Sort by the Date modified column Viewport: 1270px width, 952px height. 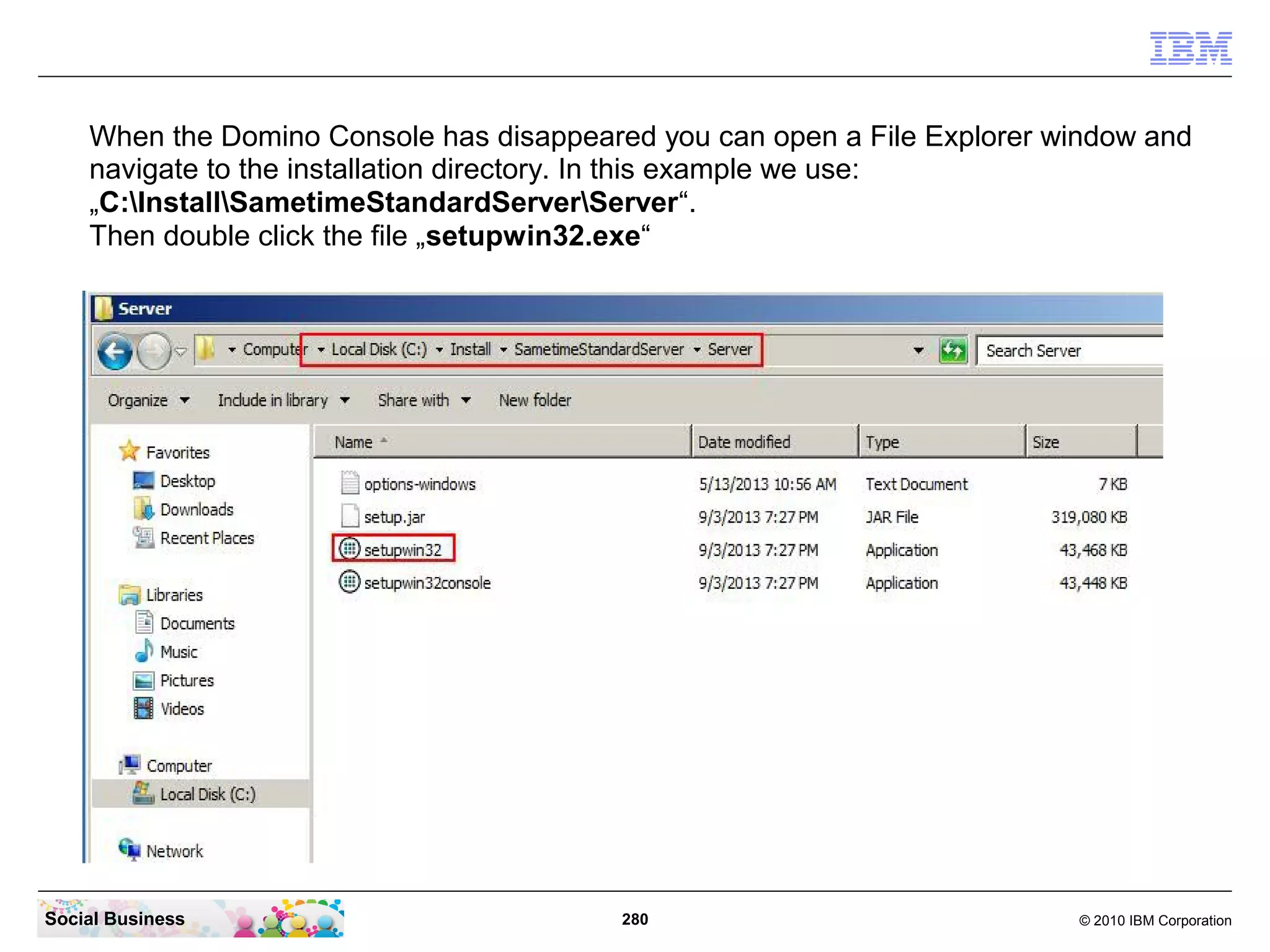[x=775, y=442]
